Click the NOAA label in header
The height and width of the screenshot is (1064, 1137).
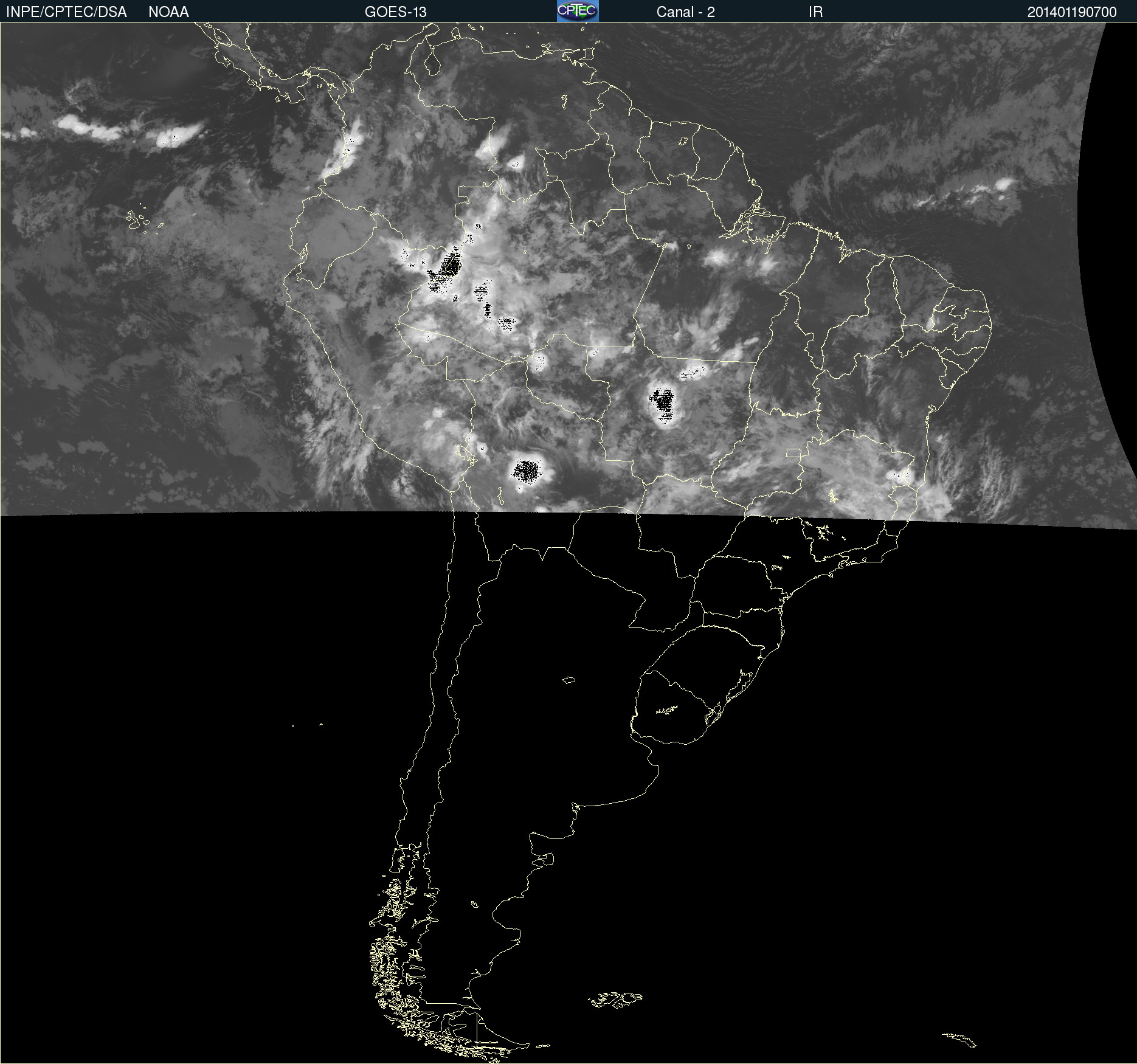coord(168,12)
